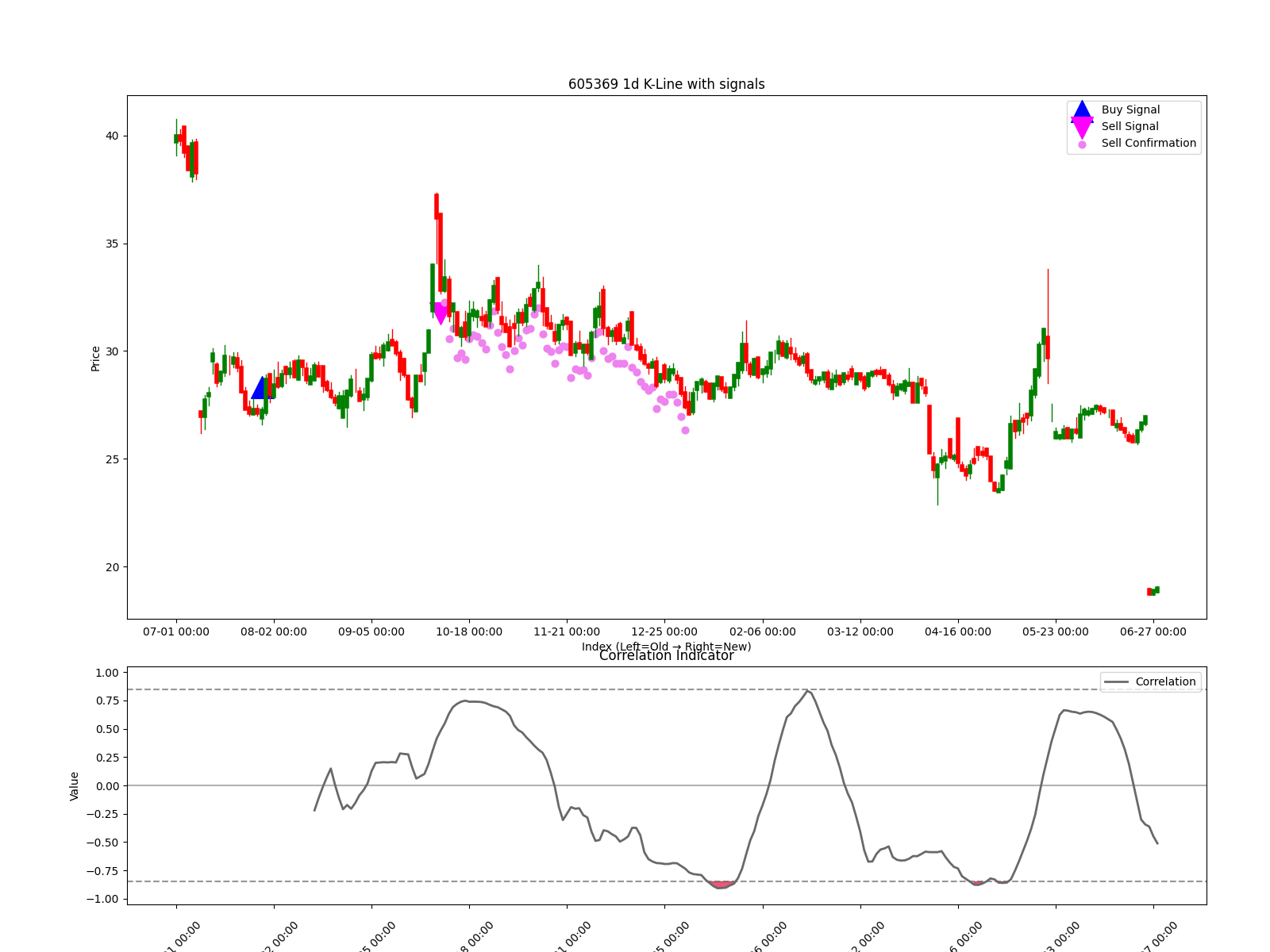The height and width of the screenshot is (952, 1270).
Task: Click the '07-01 00:00' x-axis tick label
Action: coord(176,631)
